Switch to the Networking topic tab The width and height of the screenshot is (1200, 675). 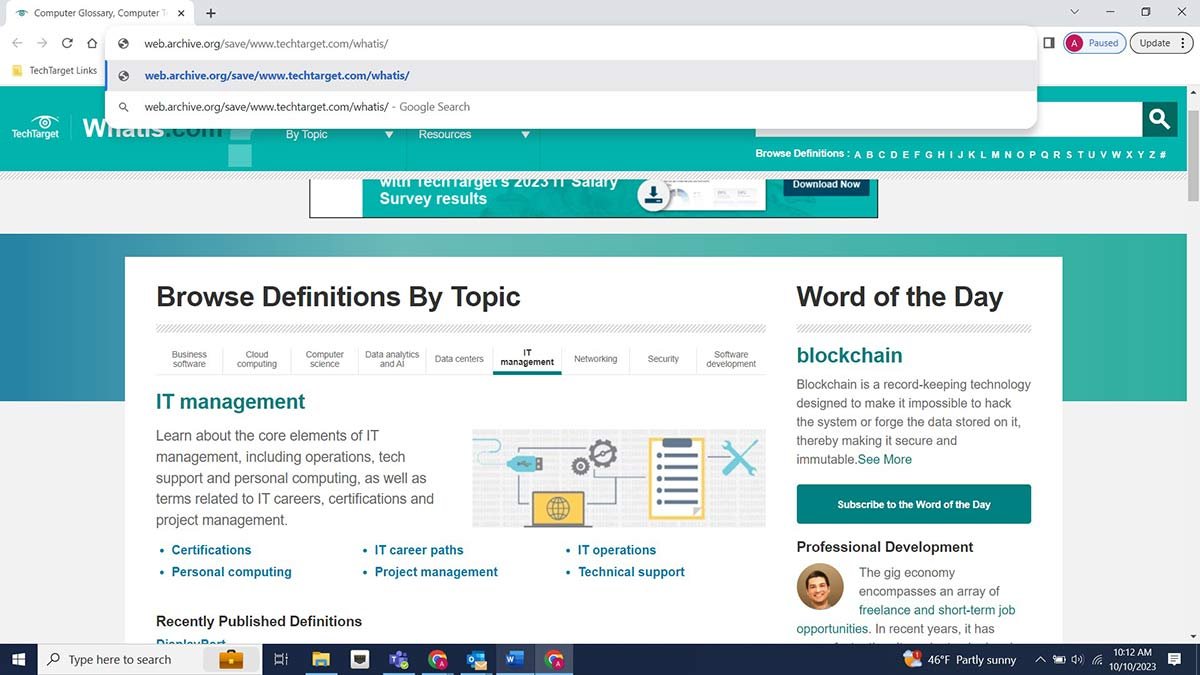click(x=595, y=359)
